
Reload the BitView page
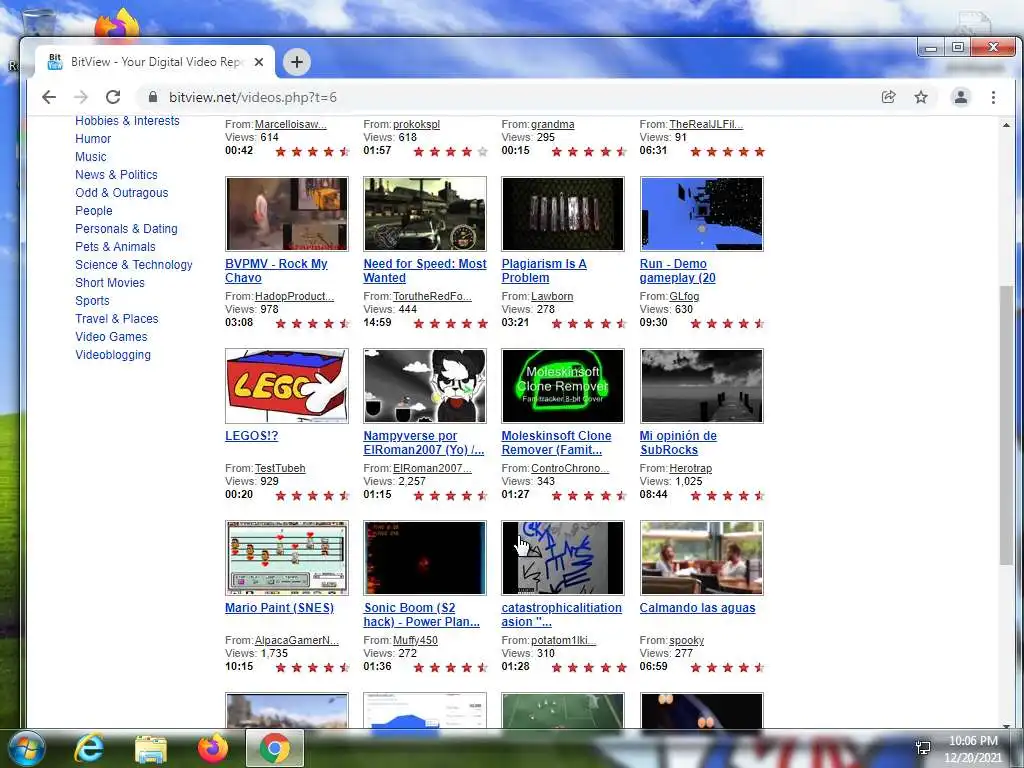113,97
